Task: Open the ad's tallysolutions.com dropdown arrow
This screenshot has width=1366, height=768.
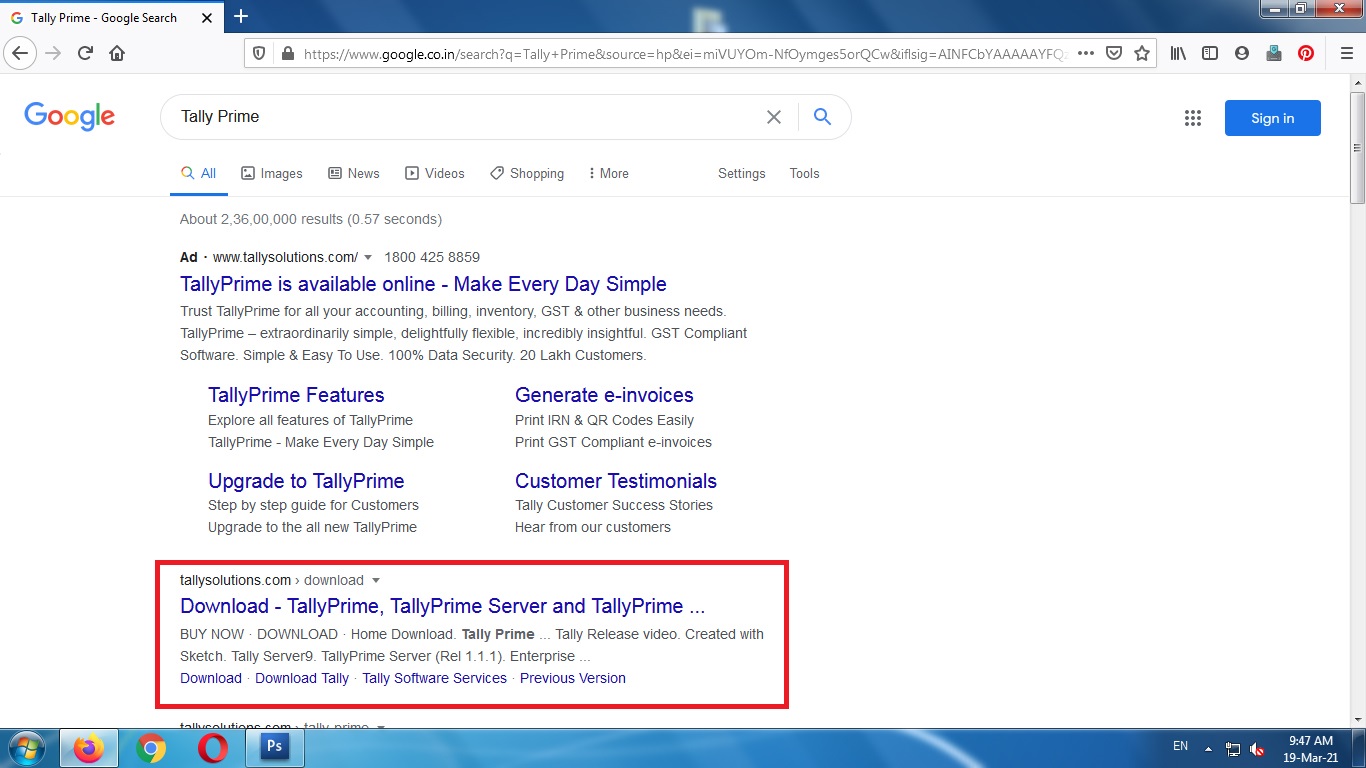Action: coord(368,258)
